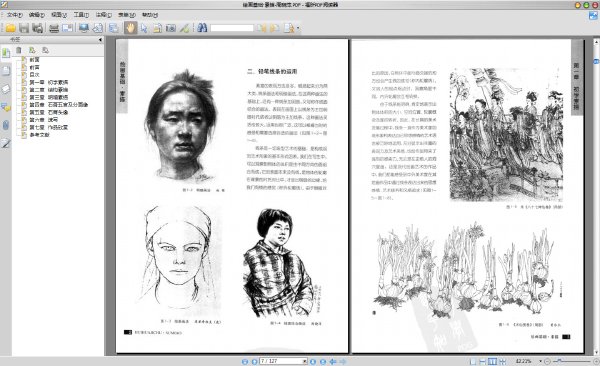Collapse the bookmarks panel with arrow

[100, 39]
